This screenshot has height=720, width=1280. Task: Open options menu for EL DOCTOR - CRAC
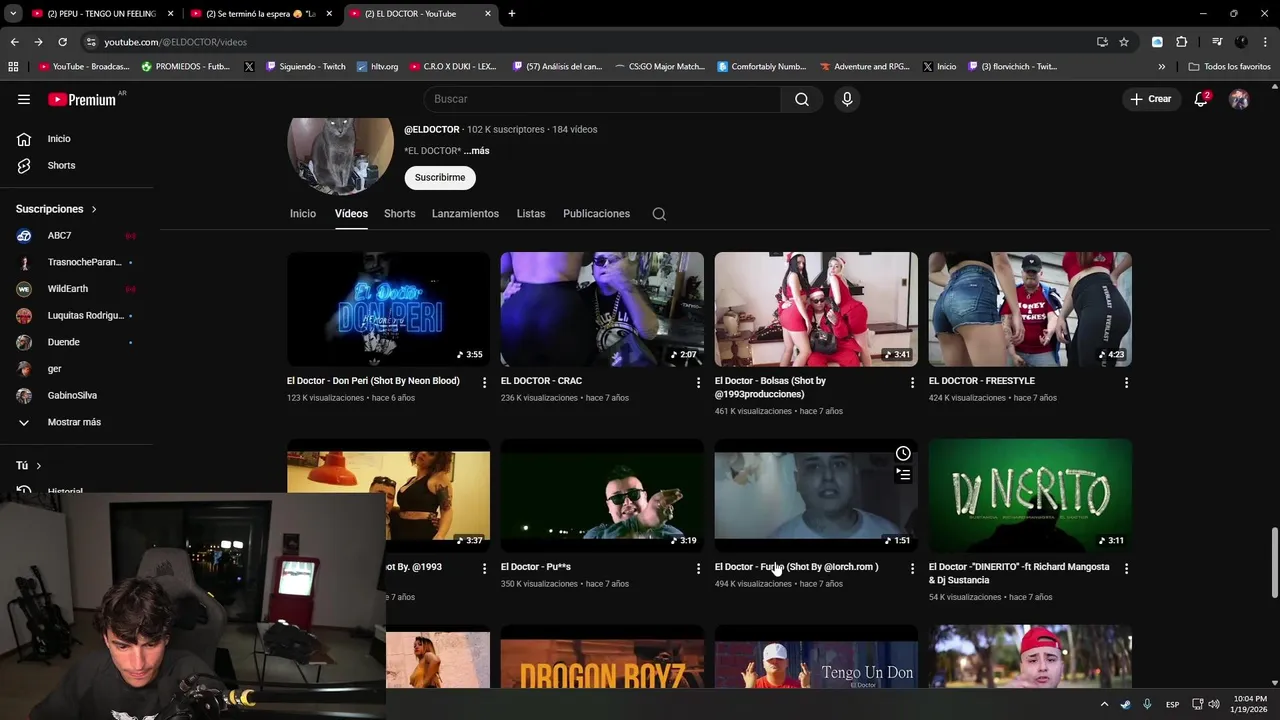pos(698,383)
